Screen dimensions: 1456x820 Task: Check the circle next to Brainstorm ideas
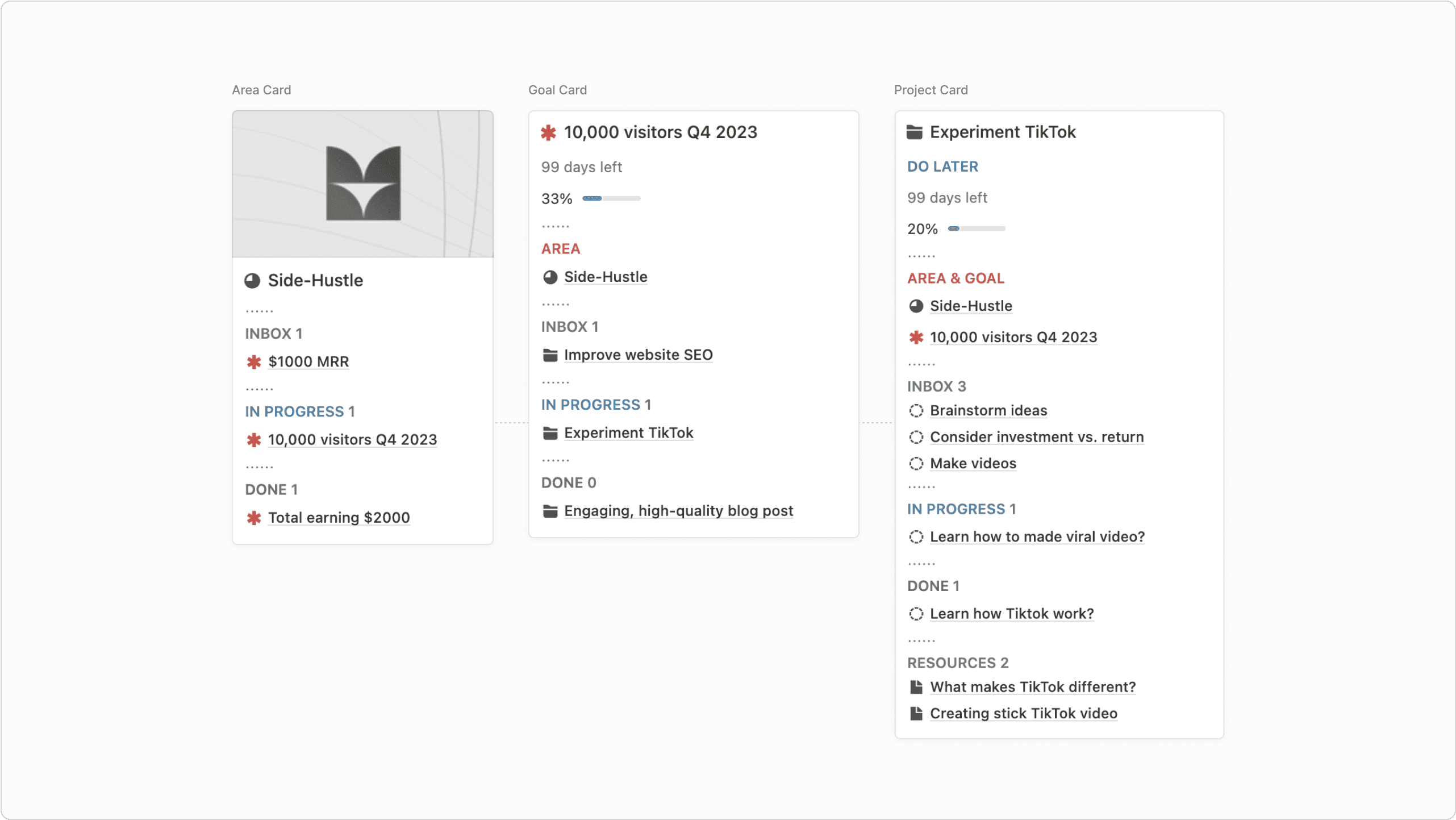[916, 410]
